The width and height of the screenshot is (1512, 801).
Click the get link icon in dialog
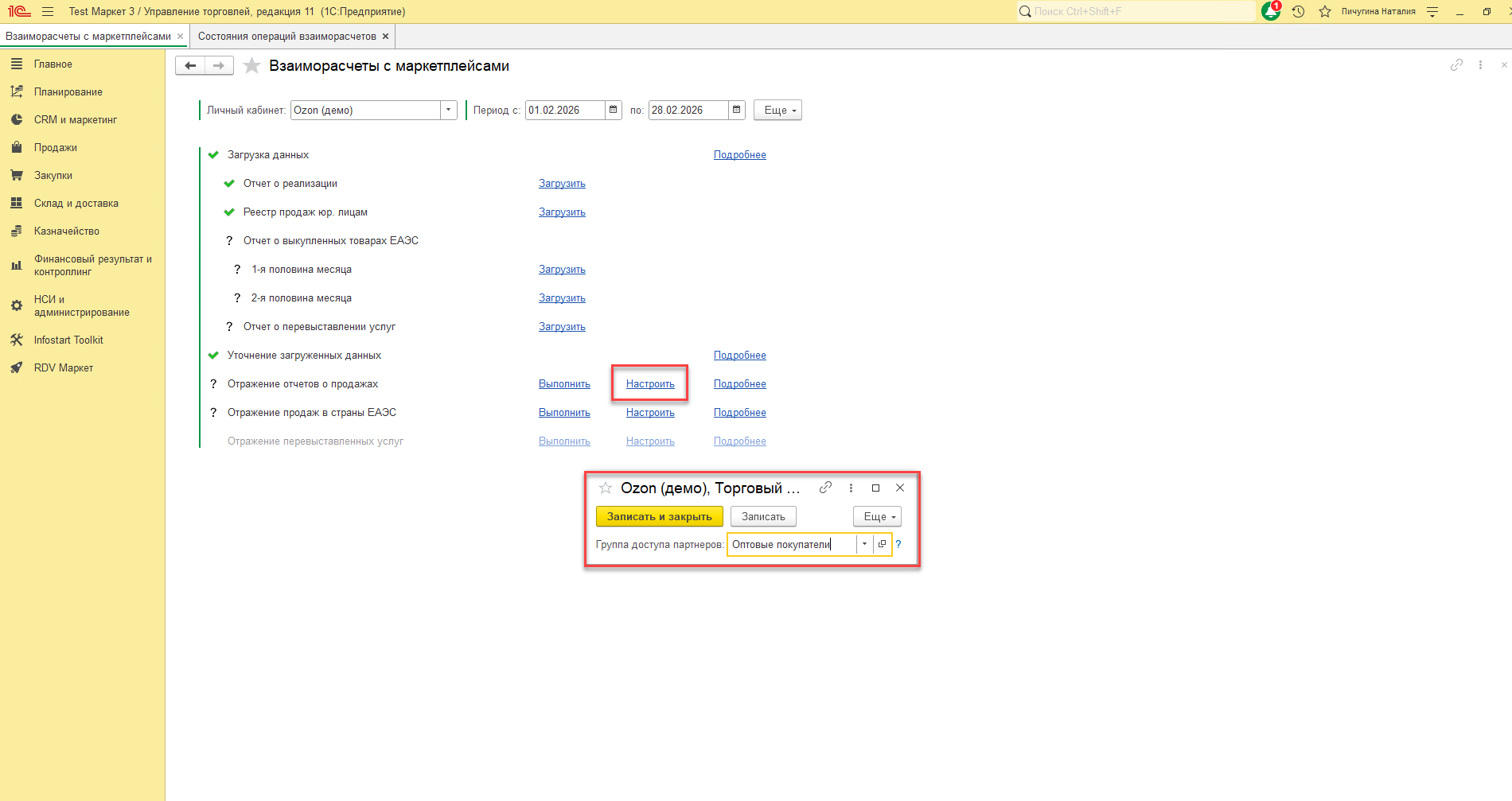click(826, 488)
